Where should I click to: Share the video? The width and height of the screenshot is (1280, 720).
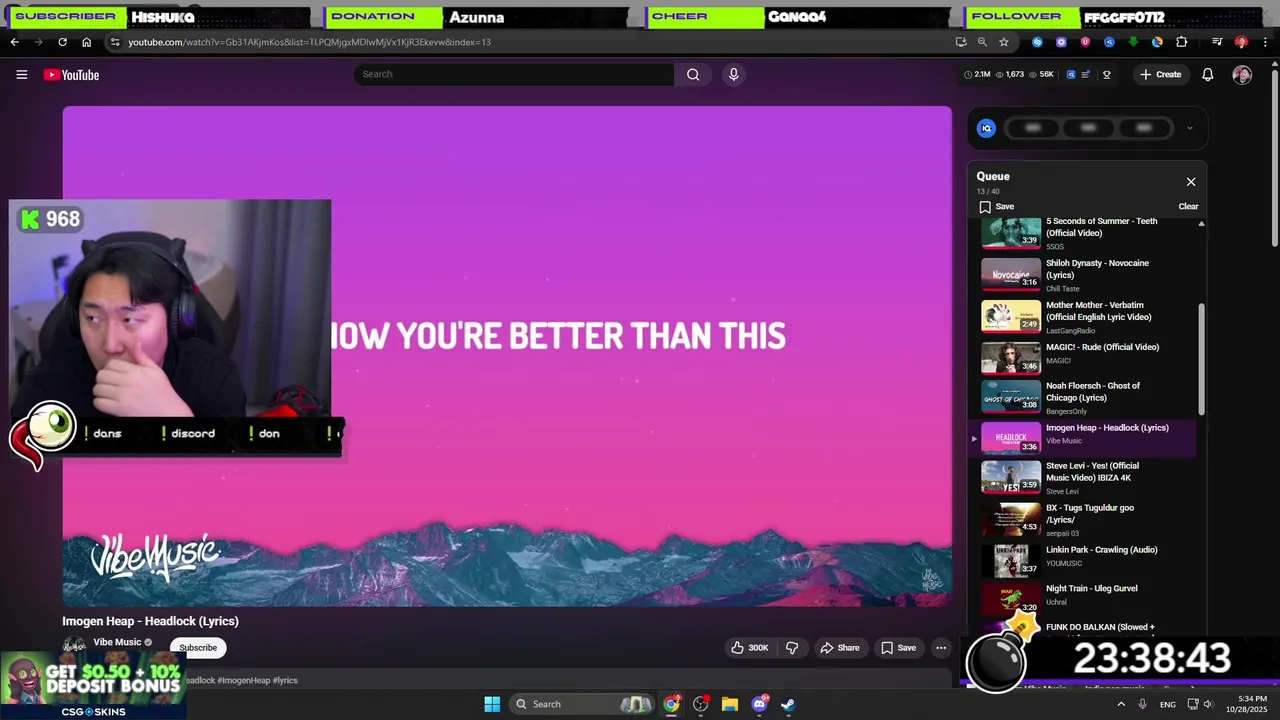tap(839, 648)
